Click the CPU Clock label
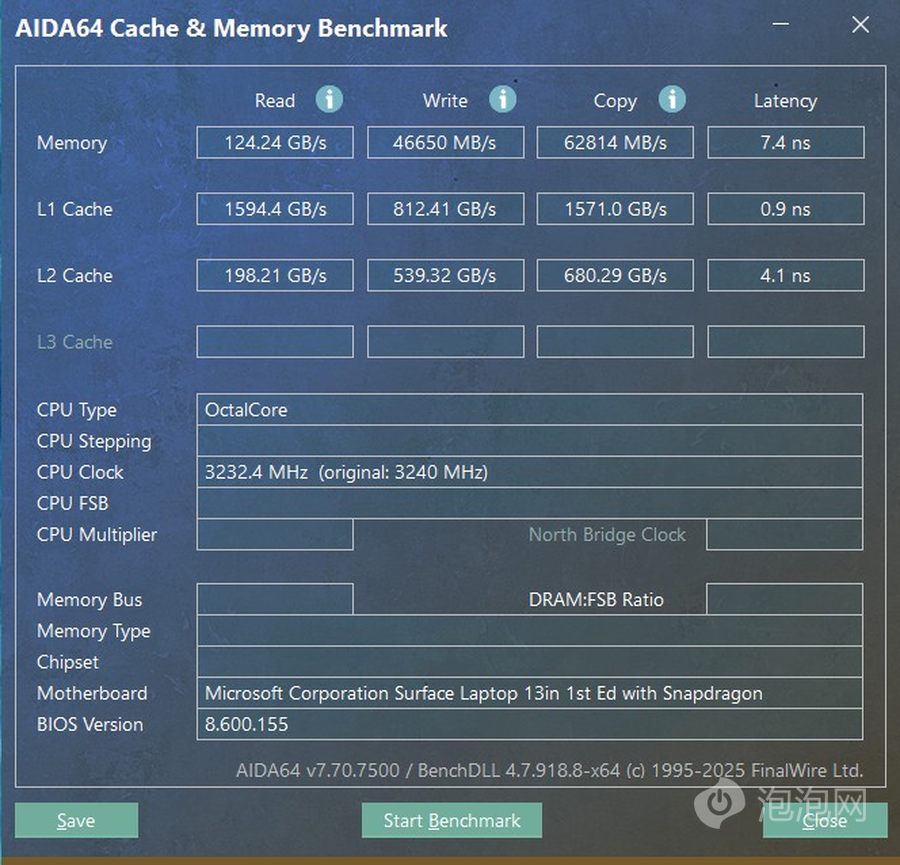This screenshot has width=900, height=865. tap(80, 472)
